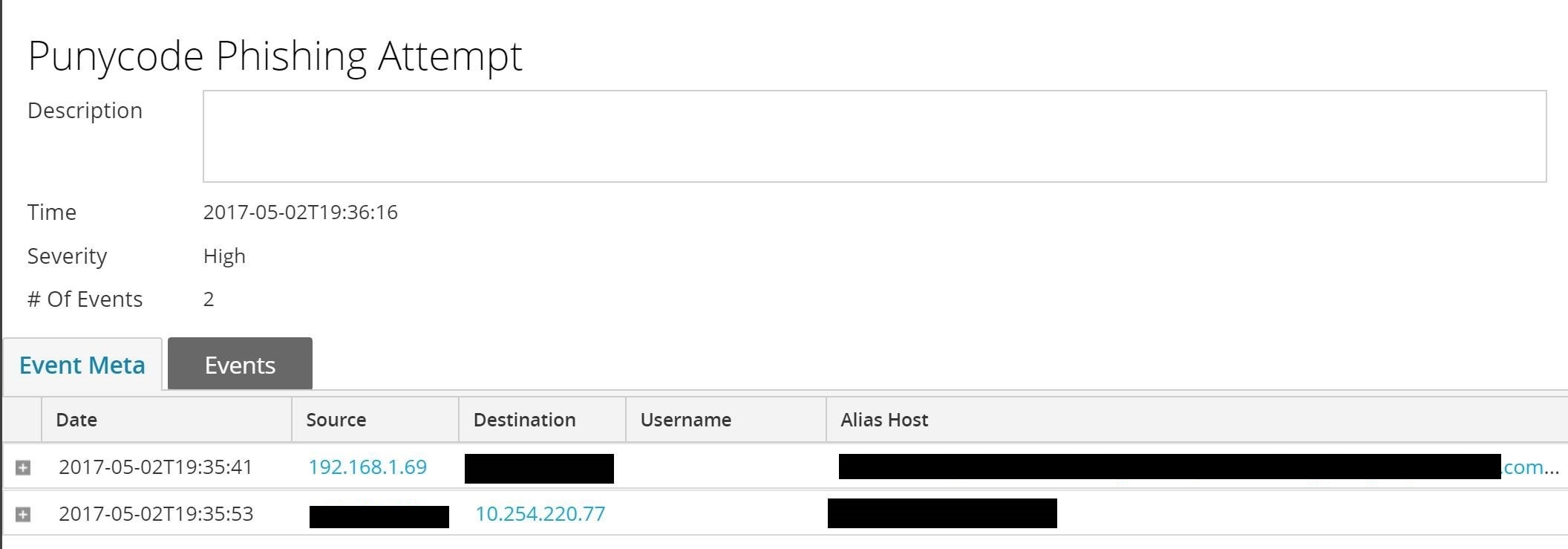The width and height of the screenshot is (1568, 549).
Task: Open destination IP 10.254.220.77 link
Action: pos(540,514)
